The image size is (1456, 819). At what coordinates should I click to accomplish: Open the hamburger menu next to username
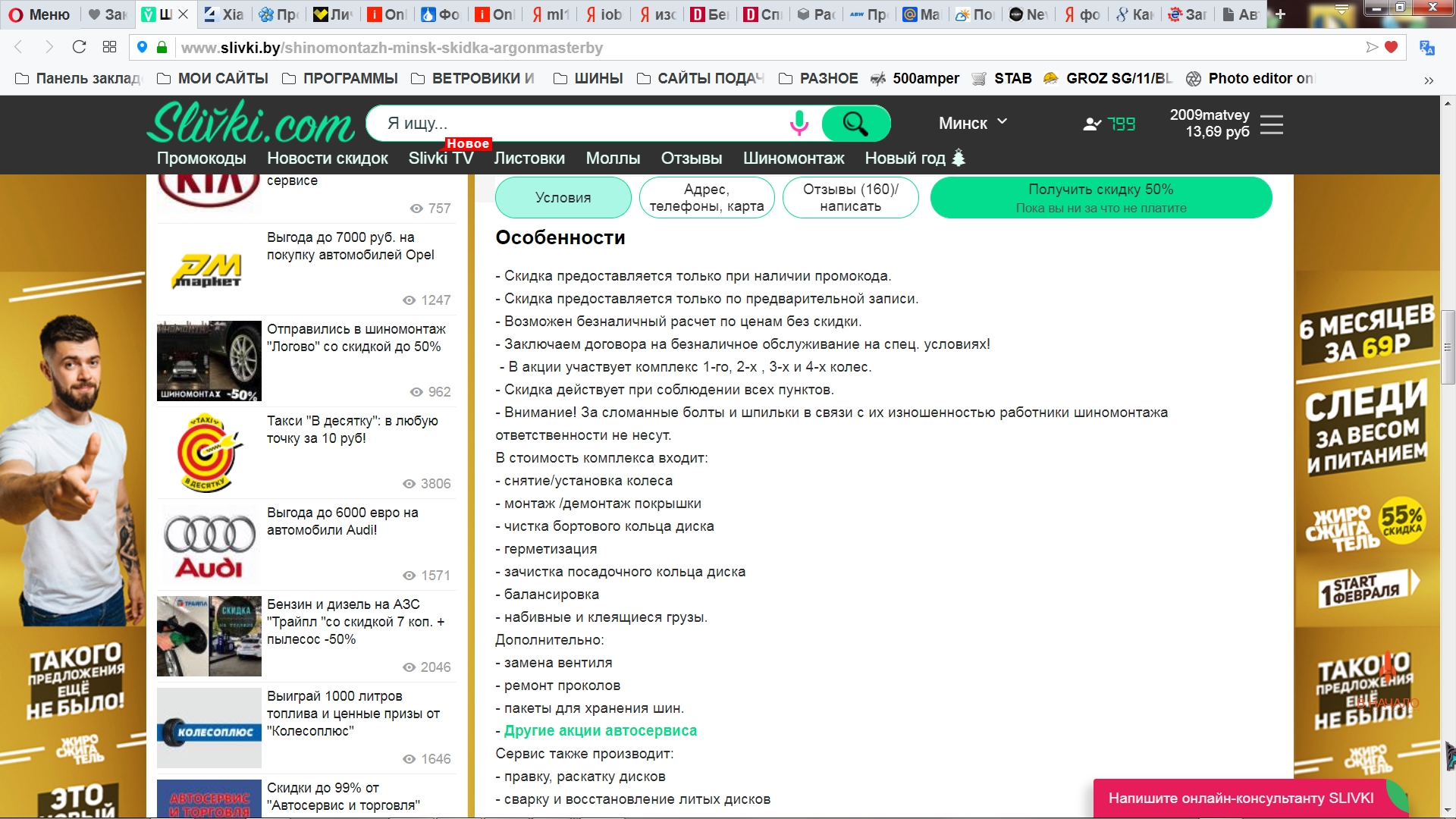1272,124
